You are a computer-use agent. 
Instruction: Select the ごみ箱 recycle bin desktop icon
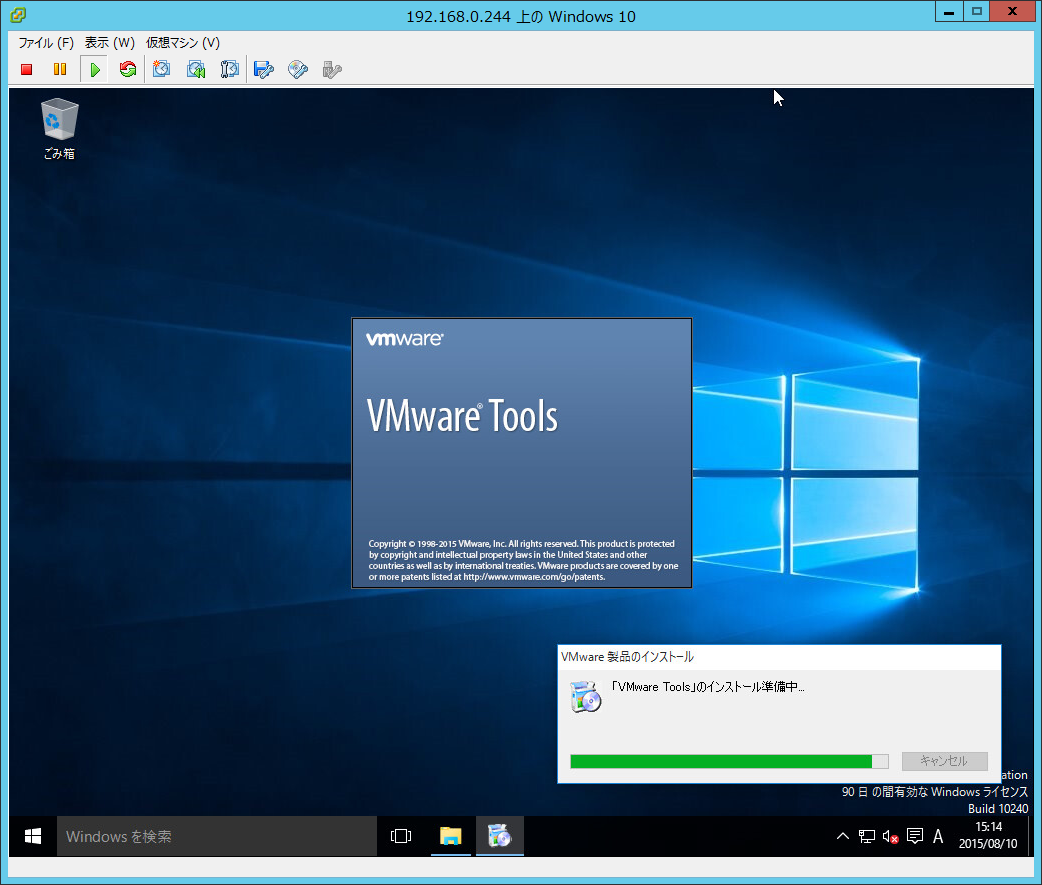(59, 130)
